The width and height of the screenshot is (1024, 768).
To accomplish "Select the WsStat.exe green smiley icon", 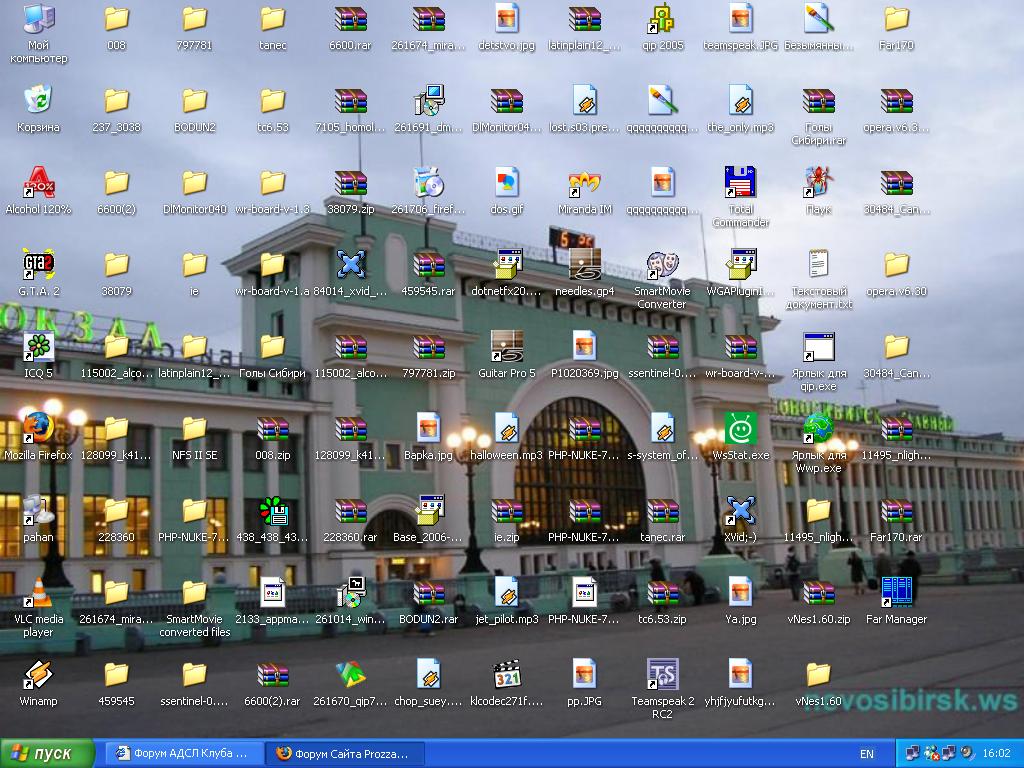I will [741, 430].
